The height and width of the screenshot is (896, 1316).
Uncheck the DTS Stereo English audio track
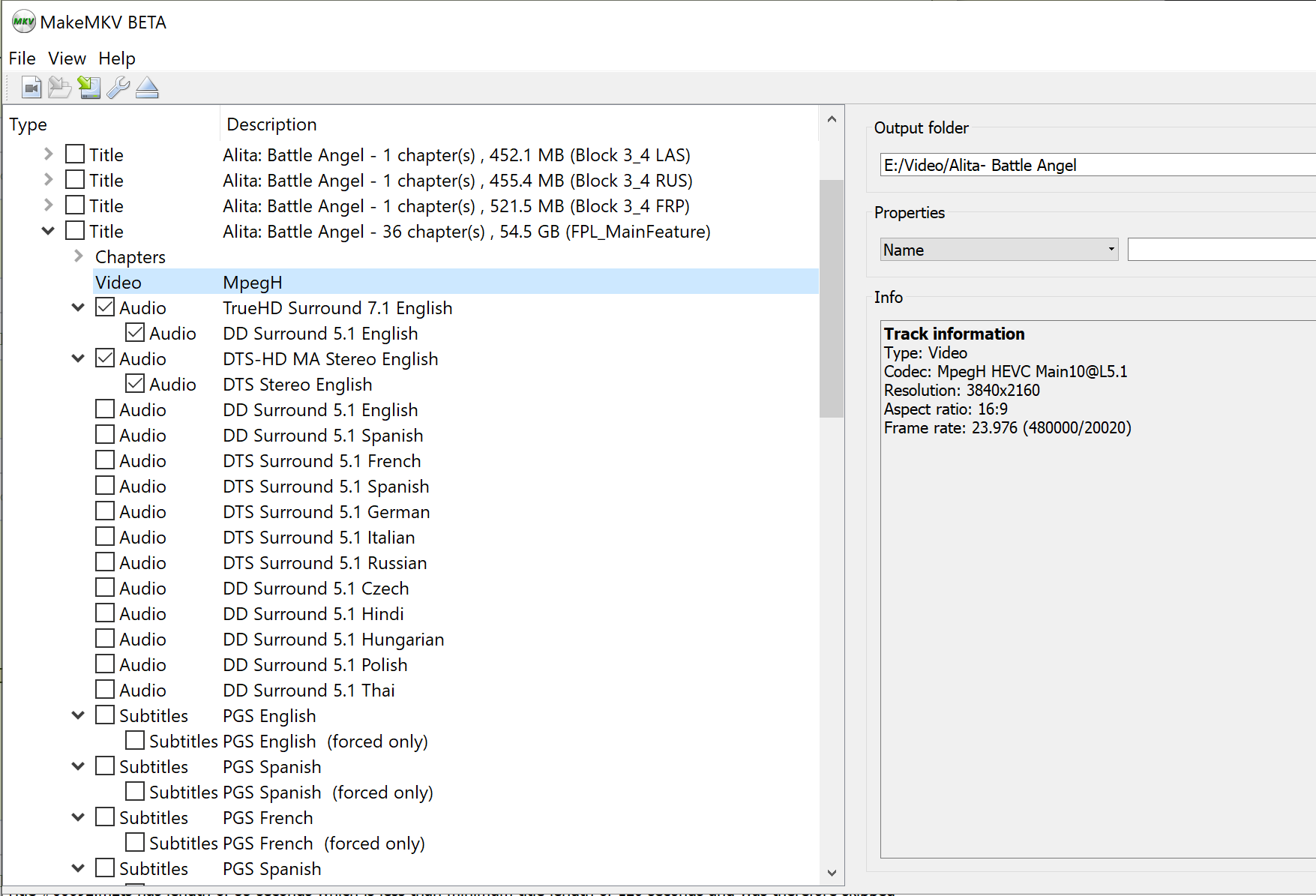point(135,384)
